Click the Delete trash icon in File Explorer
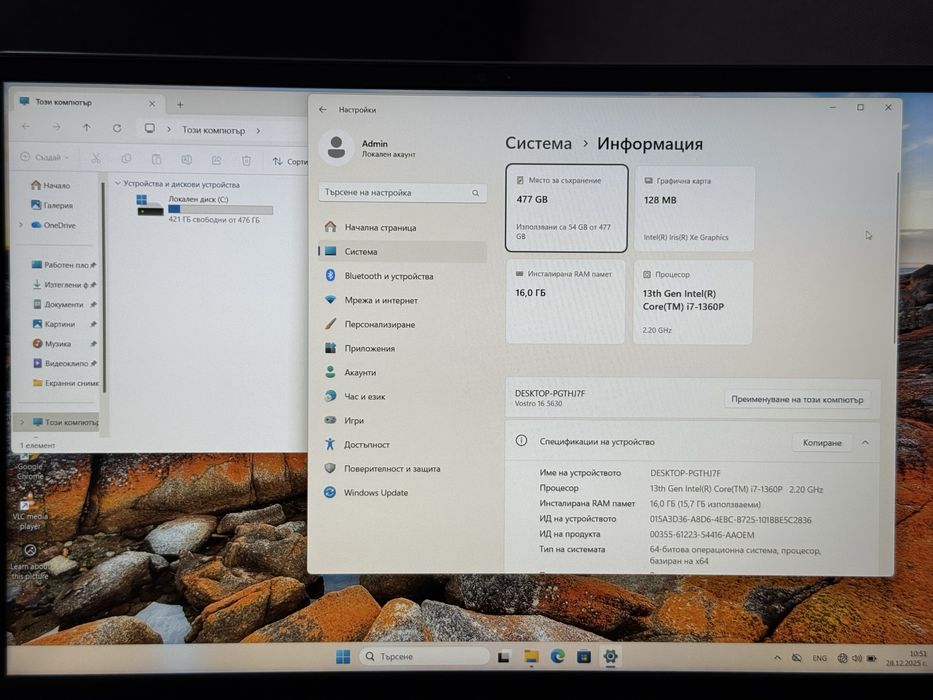Screen dimensions: 933x700 click(246, 160)
